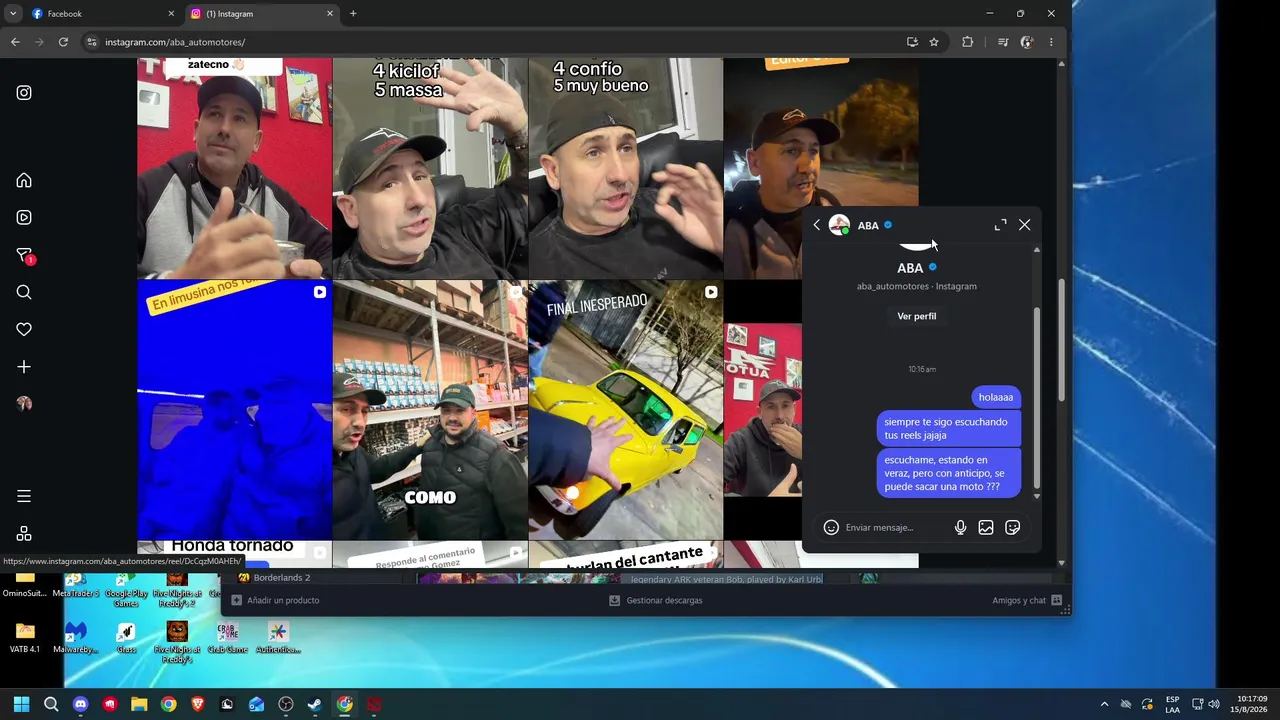This screenshot has width=1280, height=720.
Task: Click the 'siempre te sigo escuchando' message
Action: tap(949, 428)
